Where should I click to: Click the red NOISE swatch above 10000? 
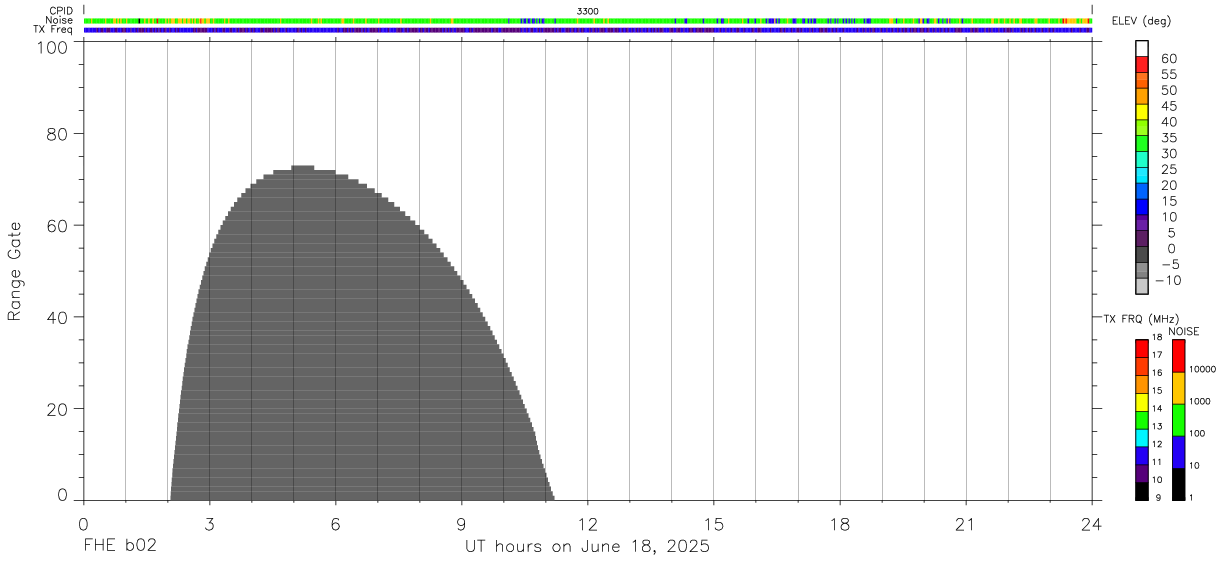pyautogui.click(x=1178, y=356)
